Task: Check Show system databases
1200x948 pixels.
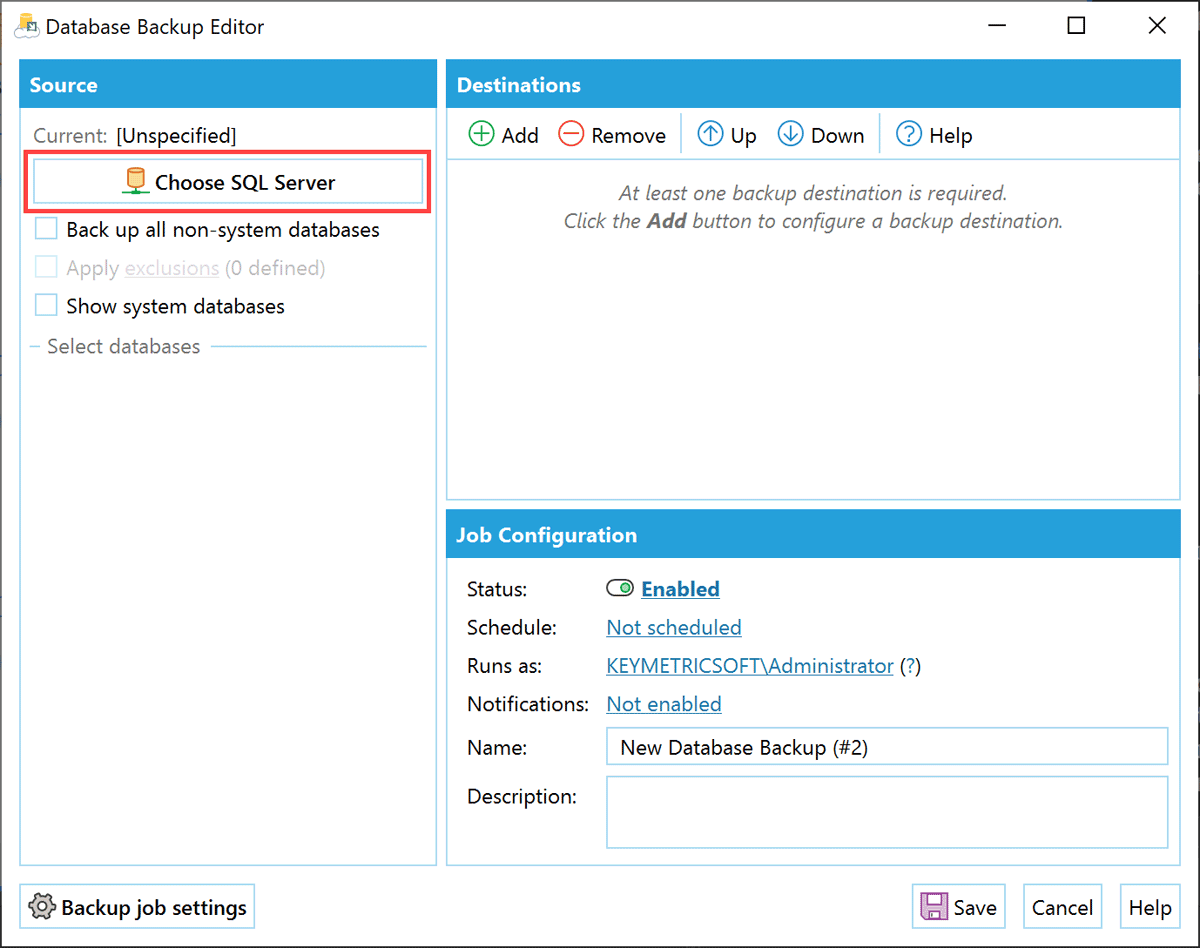Action: click(x=46, y=305)
